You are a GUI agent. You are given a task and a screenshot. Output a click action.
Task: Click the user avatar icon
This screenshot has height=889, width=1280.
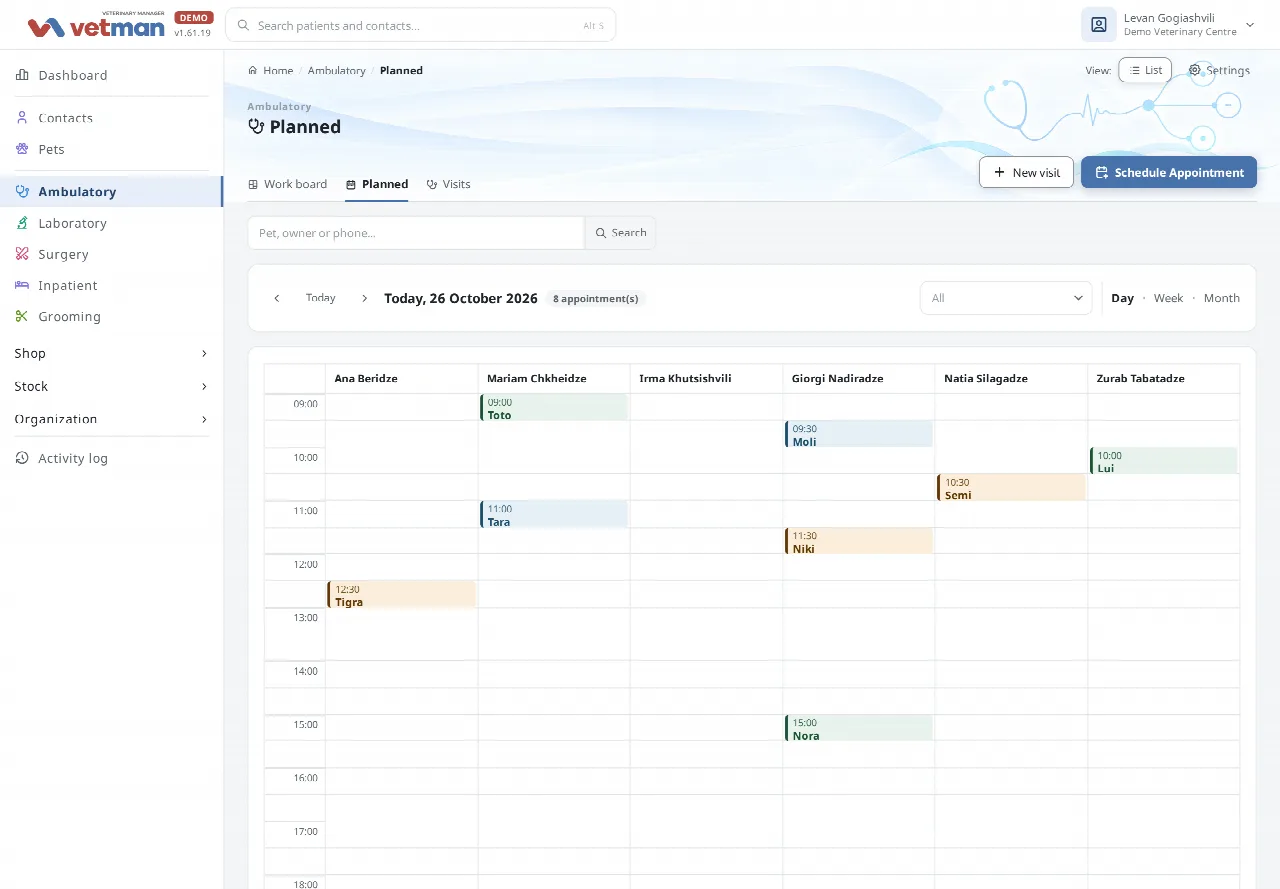click(1098, 25)
